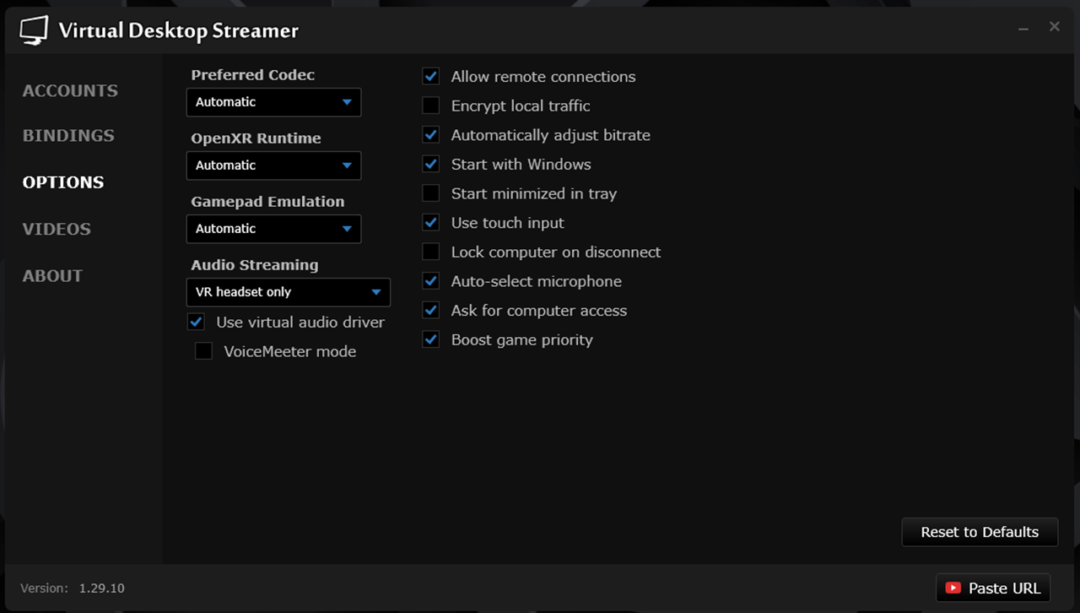This screenshot has width=1080, height=613.
Task: Enable Encrypt local traffic checkbox
Action: click(431, 106)
